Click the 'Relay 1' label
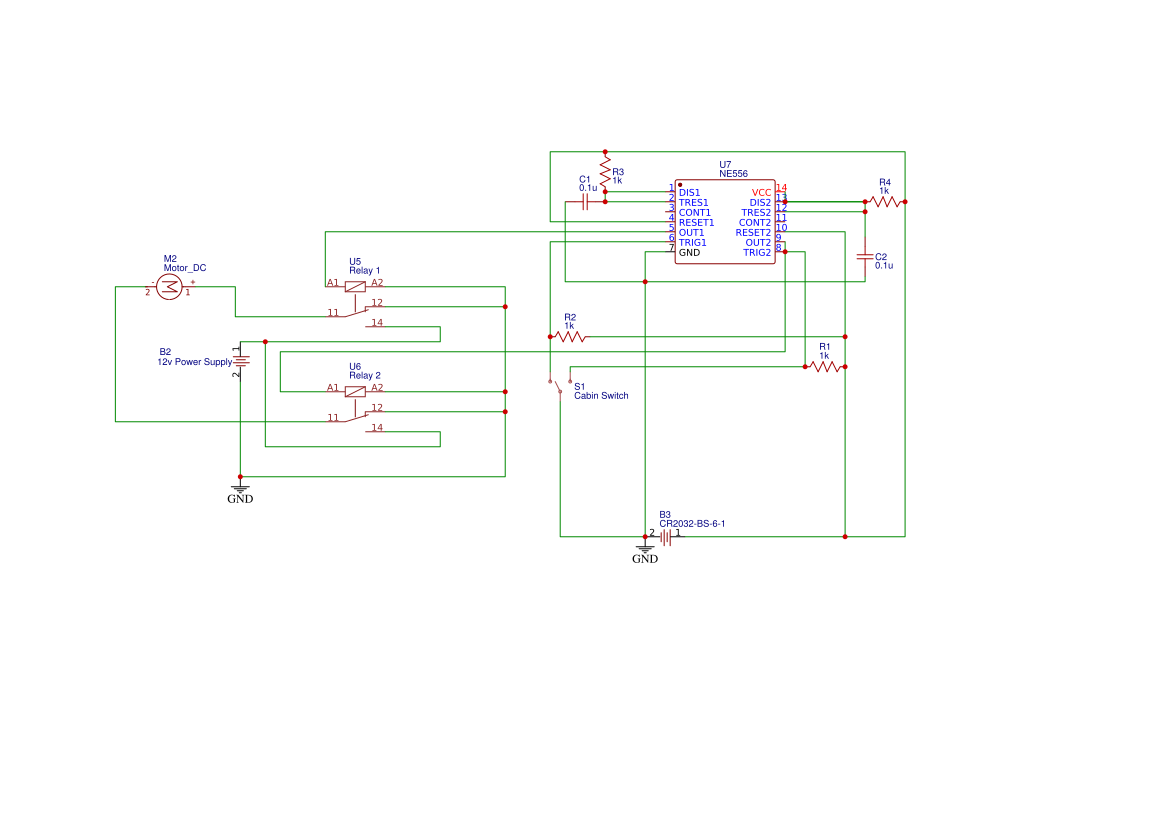Viewport: 1169px width, 827px height. pos(365,271)
